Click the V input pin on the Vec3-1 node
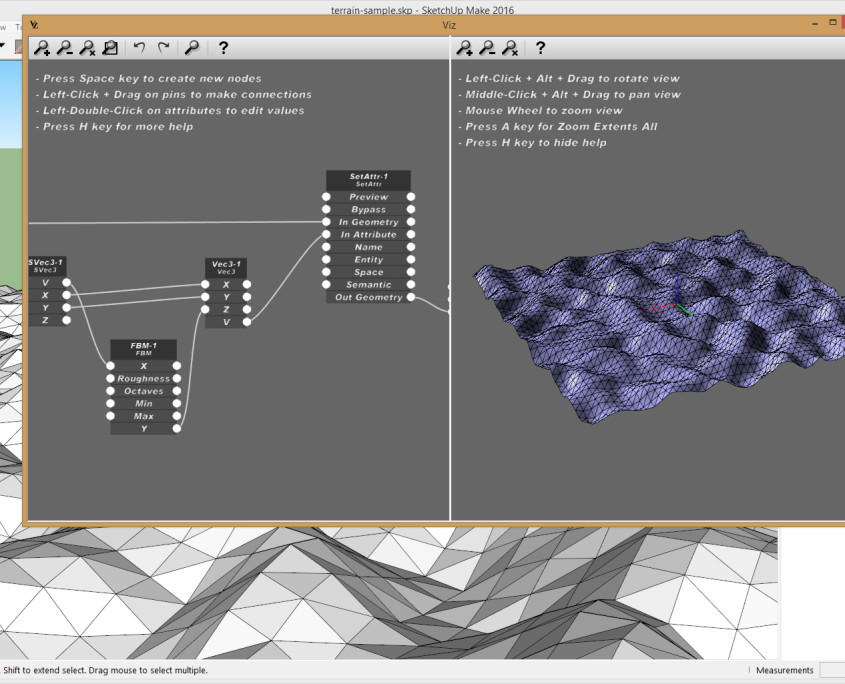 [207, 321]
